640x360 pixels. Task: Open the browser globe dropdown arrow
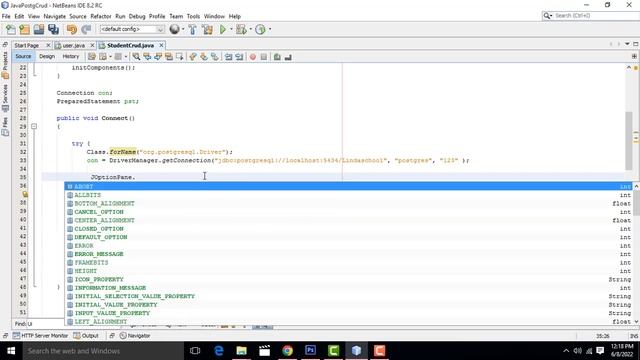(x=183, y=29)
